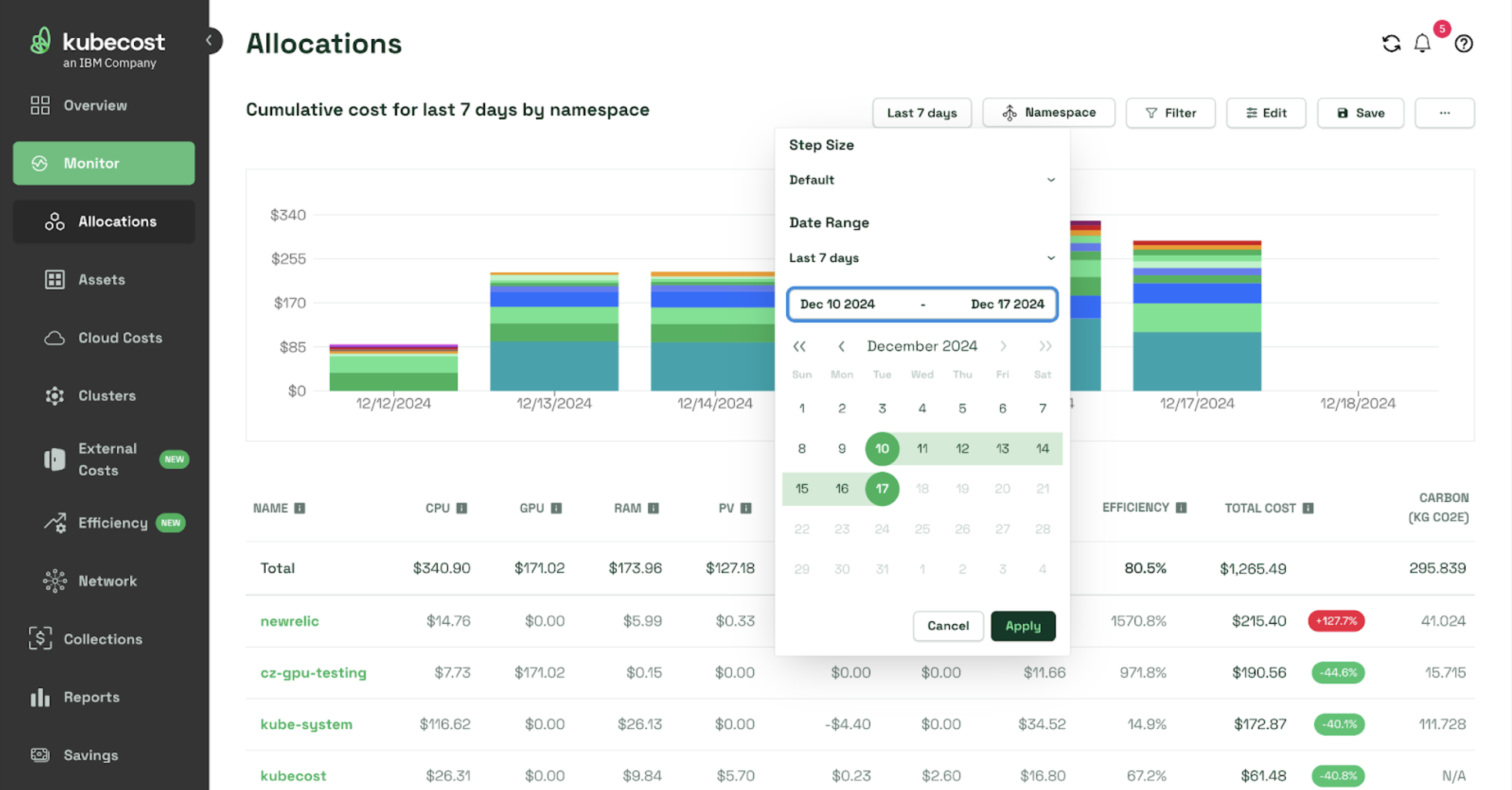The height and width of the screenshot is (790, 1512).
Task: Select December 14 on the calendar
Action: (x=1042, y=448)
